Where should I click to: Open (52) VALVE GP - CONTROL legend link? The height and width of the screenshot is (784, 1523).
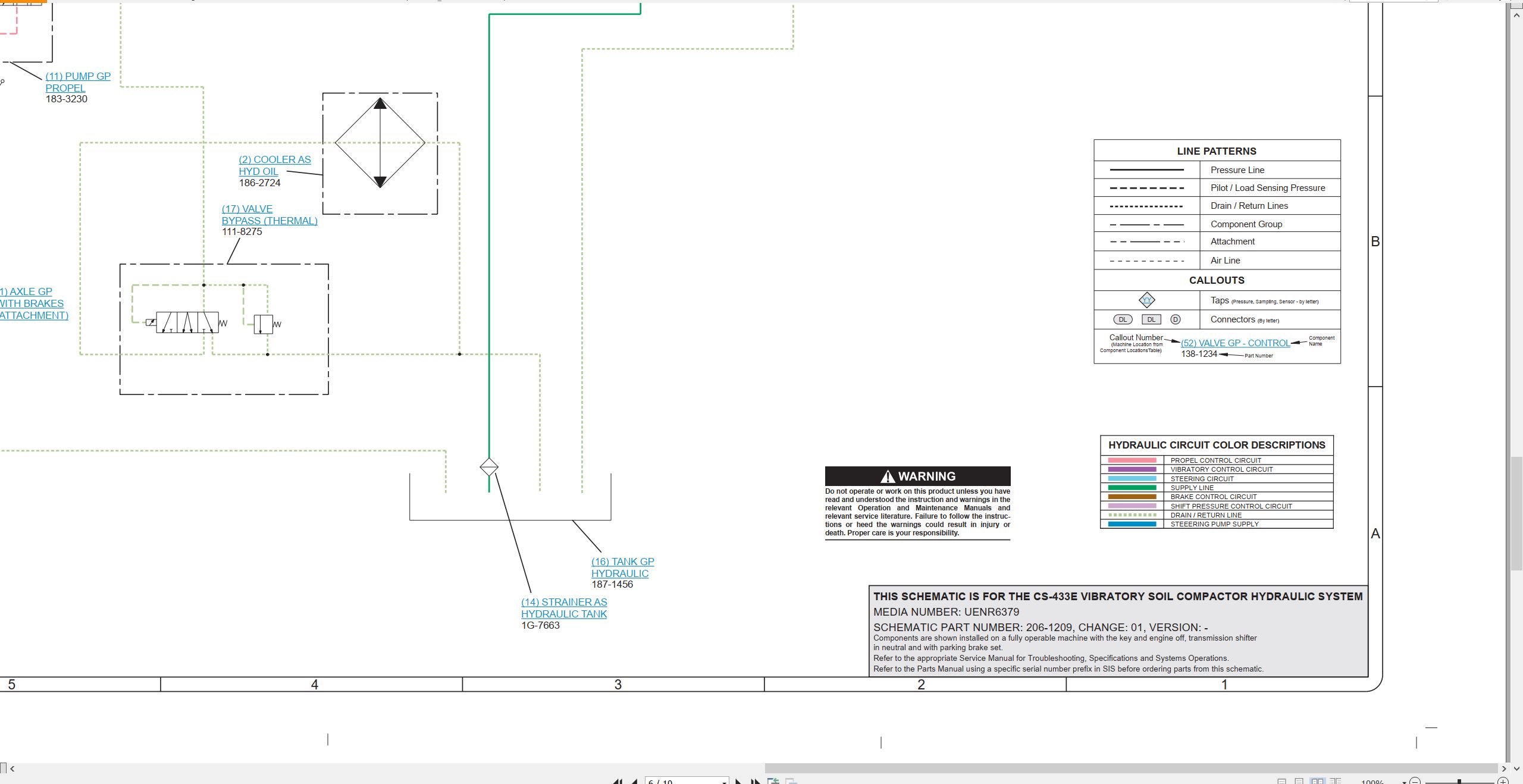tap(1235, 343)
